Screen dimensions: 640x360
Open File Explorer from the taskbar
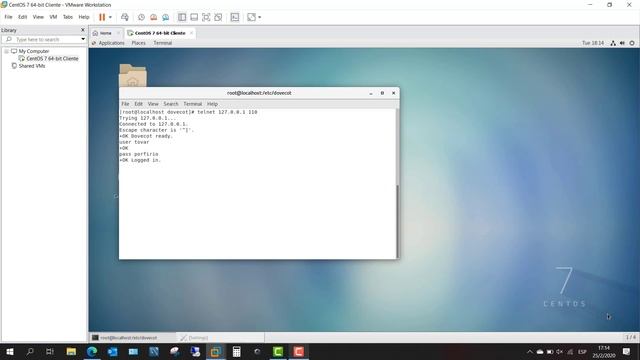(71, 351)
